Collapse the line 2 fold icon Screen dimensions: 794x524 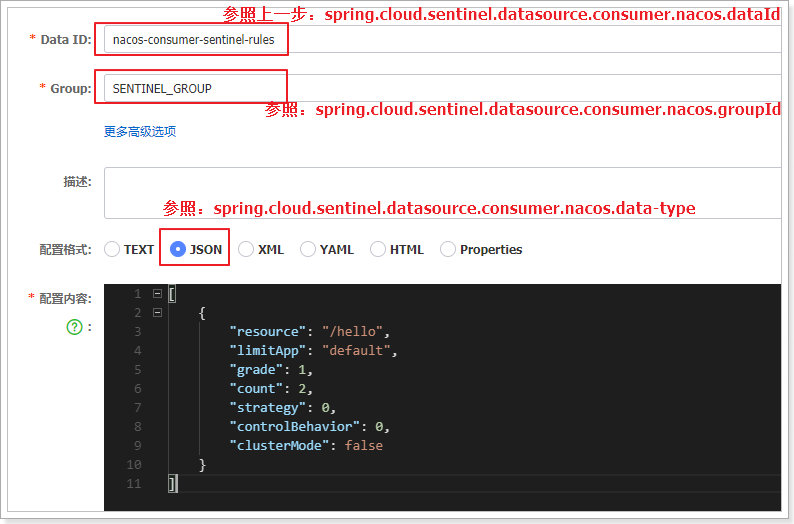click(157, 313)
